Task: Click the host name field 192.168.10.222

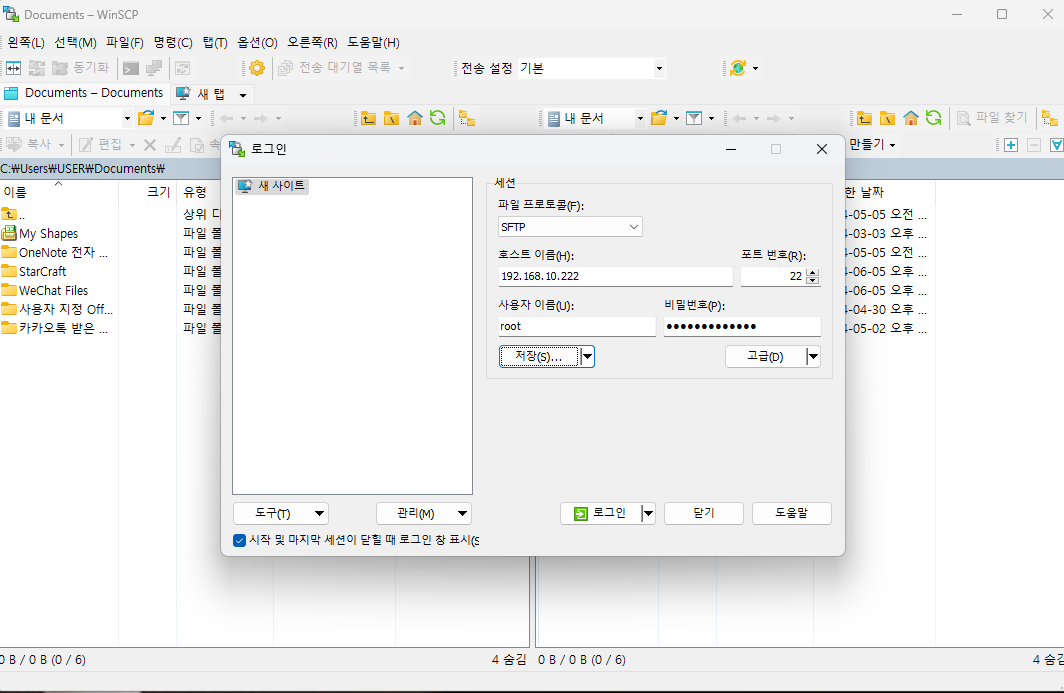Action: (615, 276)
